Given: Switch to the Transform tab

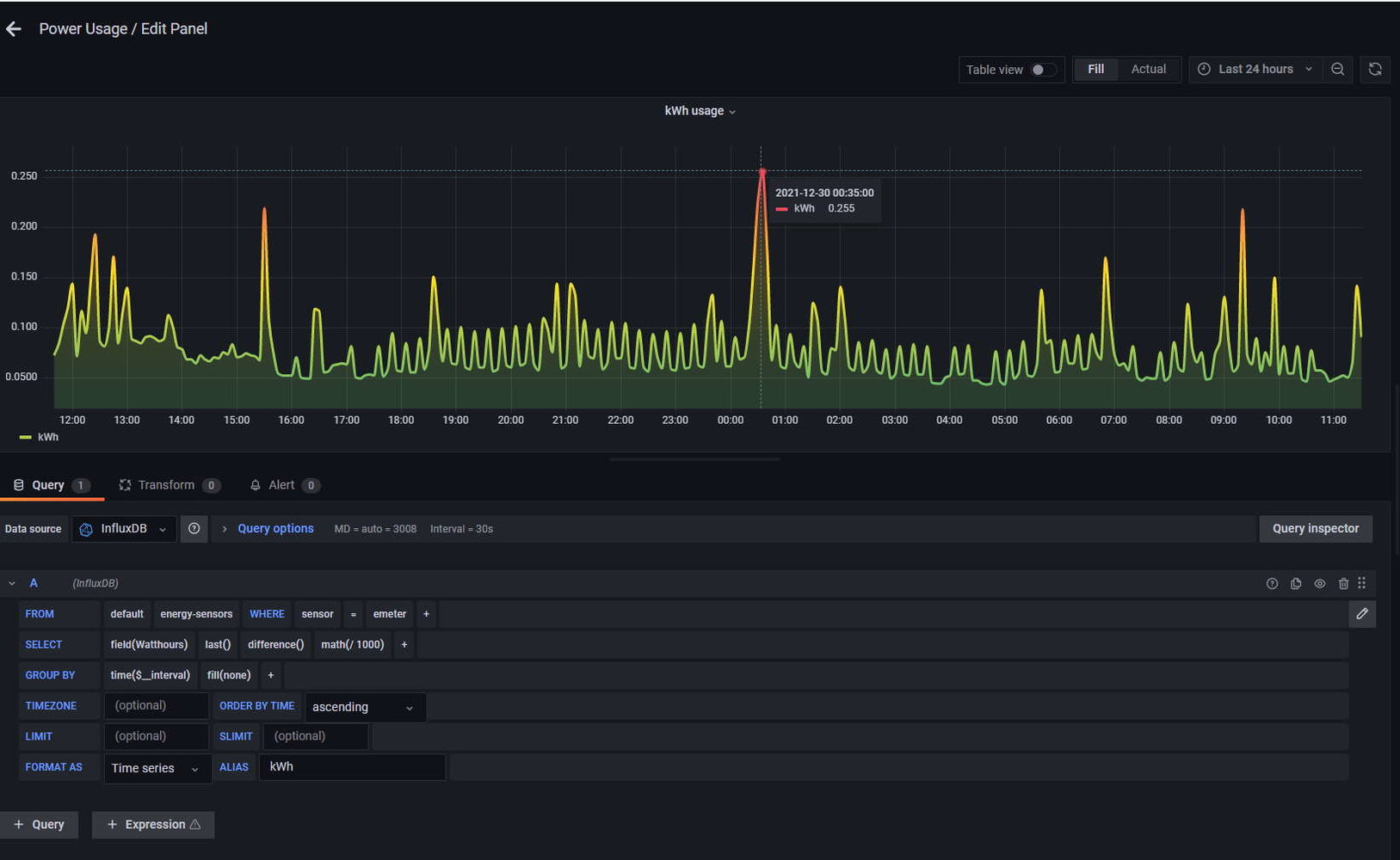Looking at the screenshot, I should pos(170,485).
